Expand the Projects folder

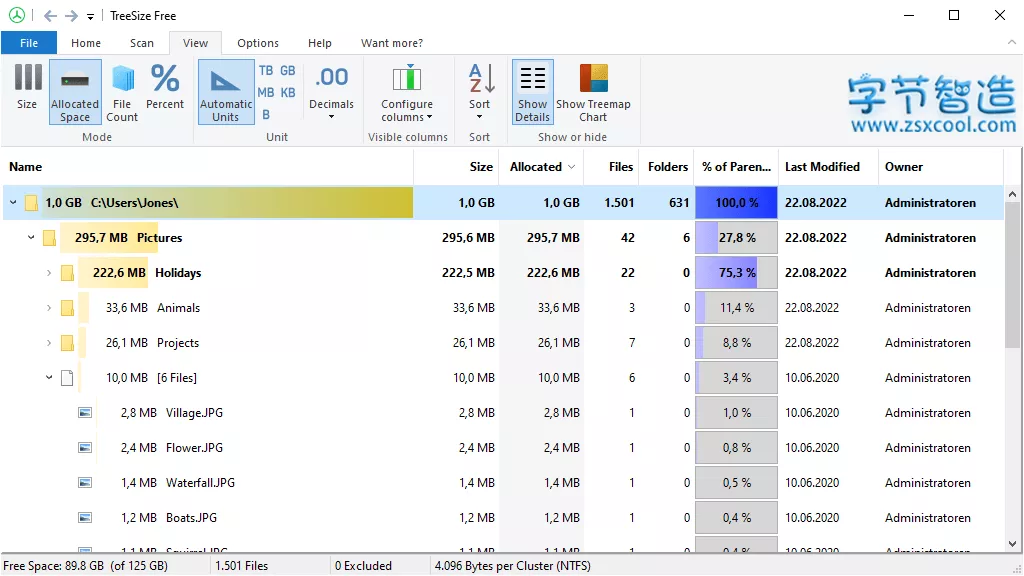pyautogui.click(x=49, y=343)
